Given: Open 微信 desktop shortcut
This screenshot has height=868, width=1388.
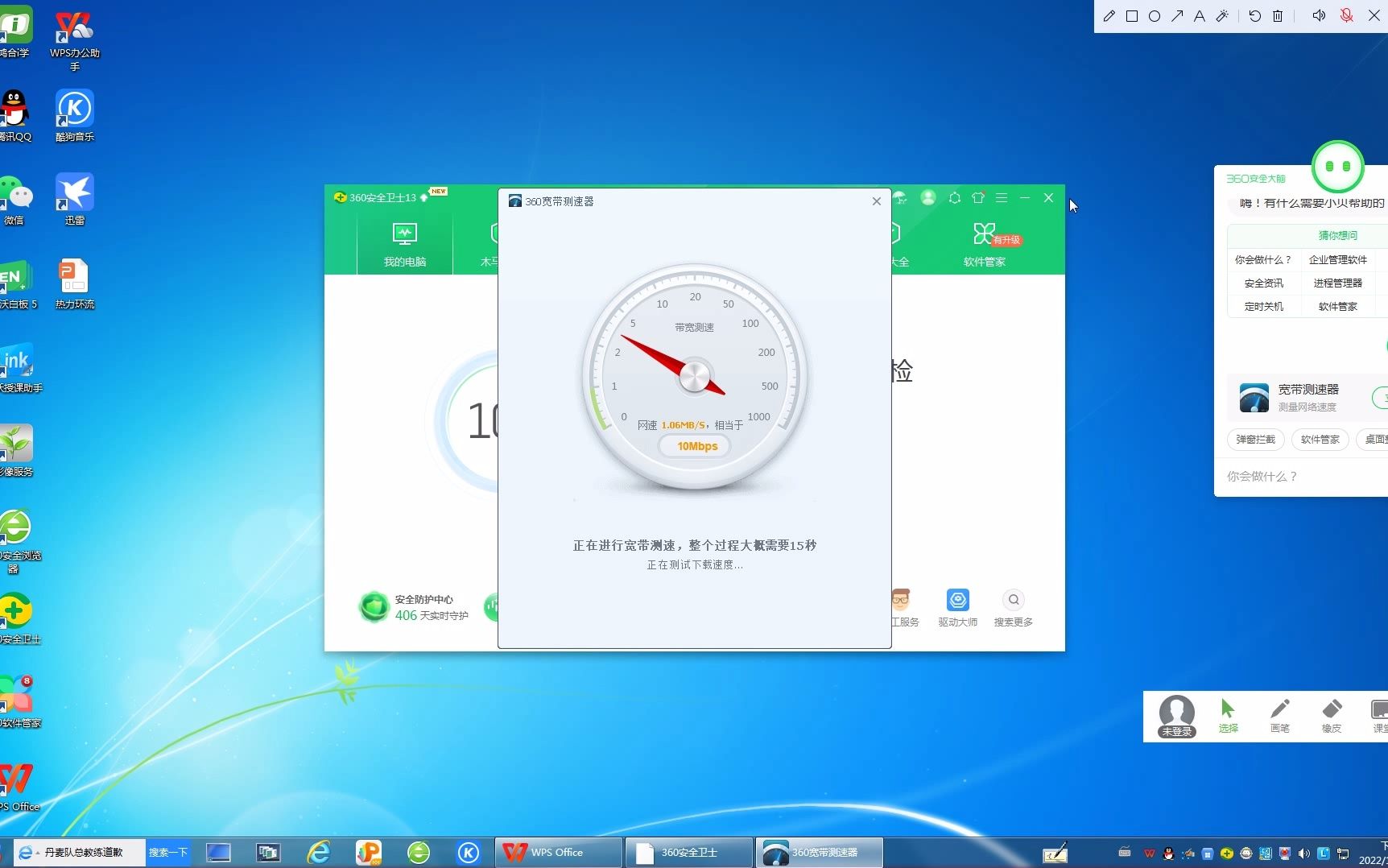Looking at the screenshot, I should click(15, 200).
